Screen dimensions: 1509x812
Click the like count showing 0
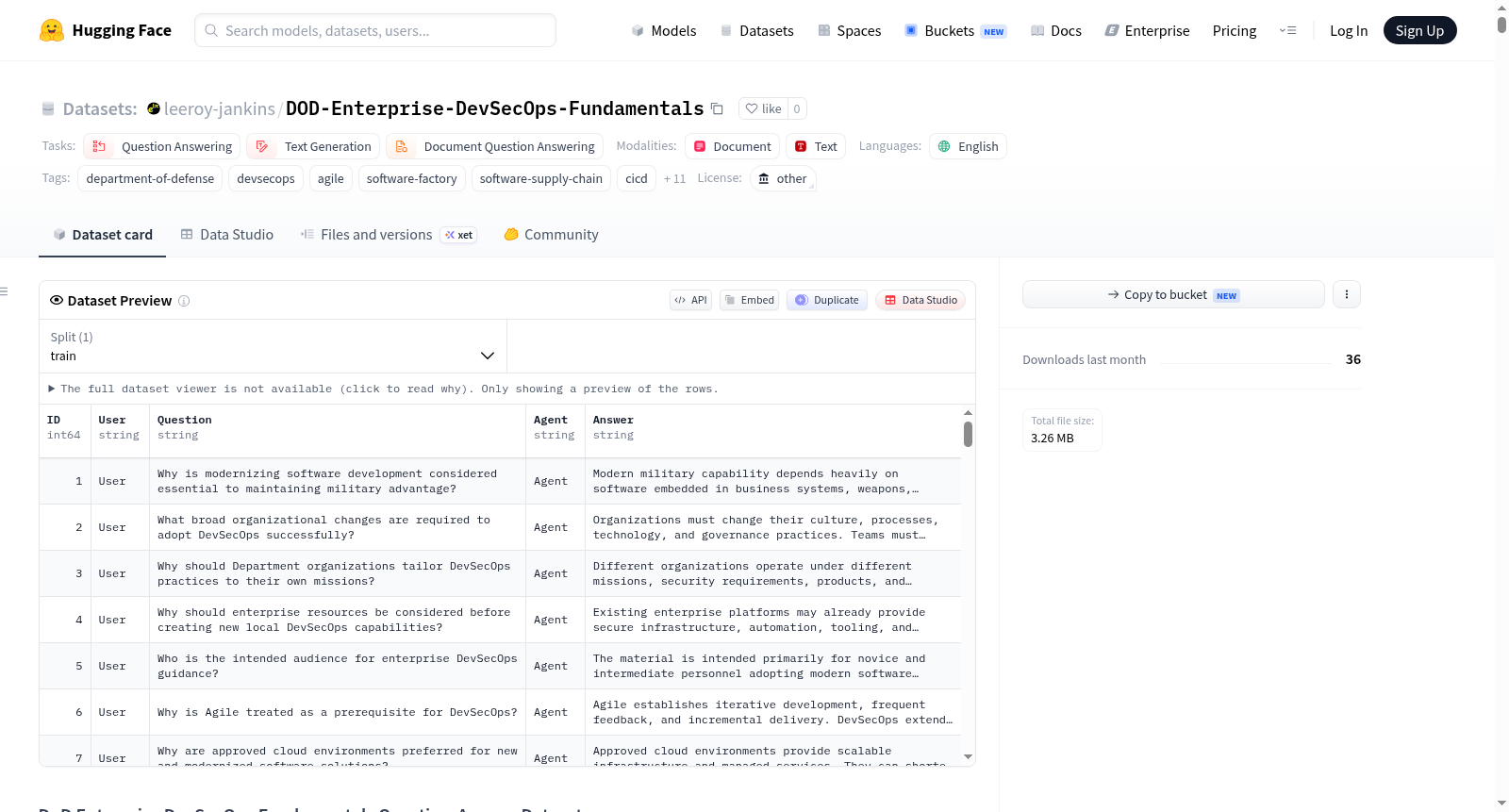tap(797, 108)
